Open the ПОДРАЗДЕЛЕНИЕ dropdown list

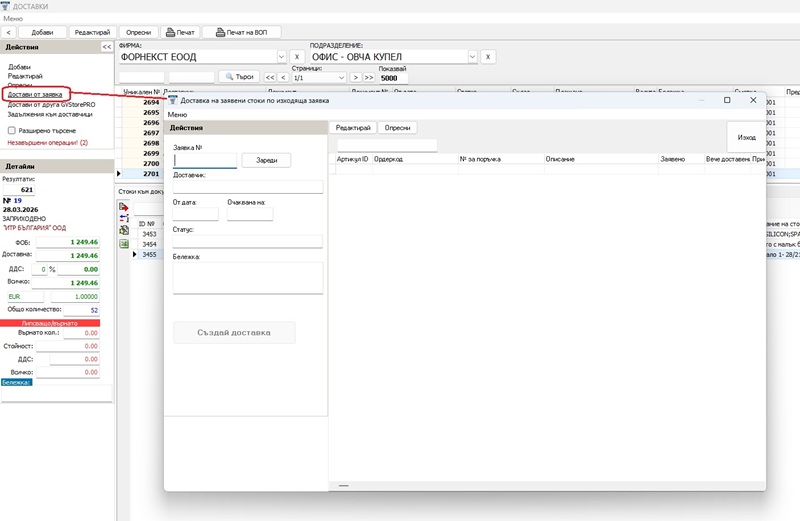tap(470, 57)
